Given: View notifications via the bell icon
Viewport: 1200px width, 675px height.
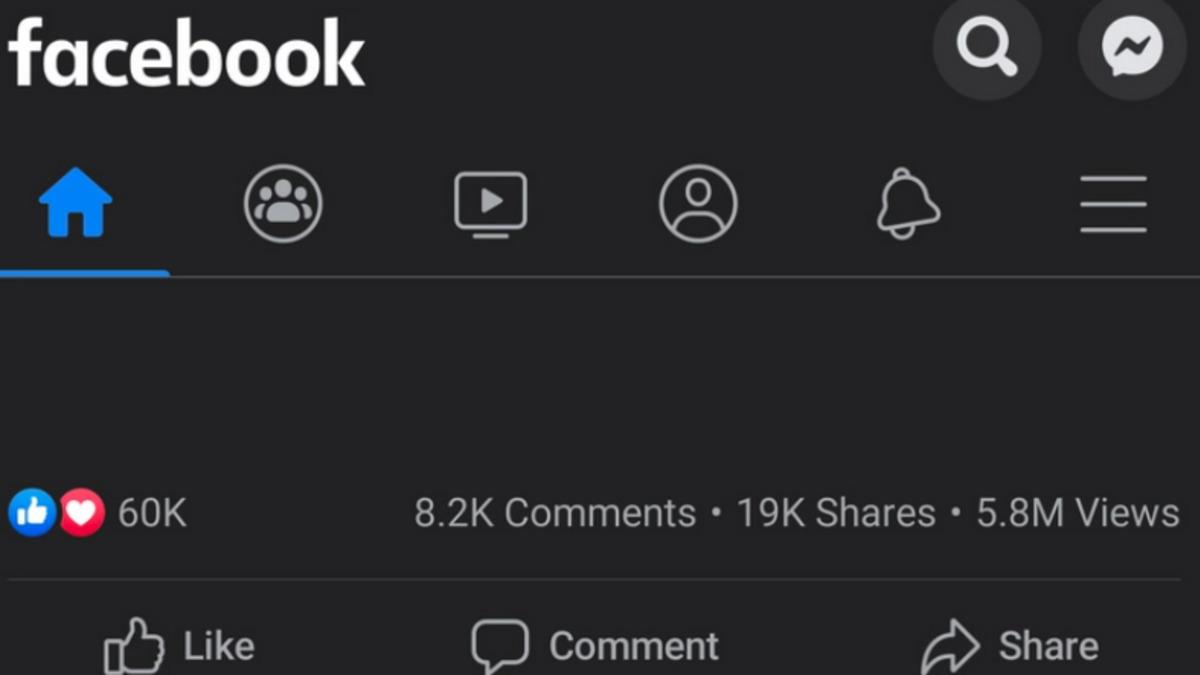Looking at the screenshot, I should [908, 203].
